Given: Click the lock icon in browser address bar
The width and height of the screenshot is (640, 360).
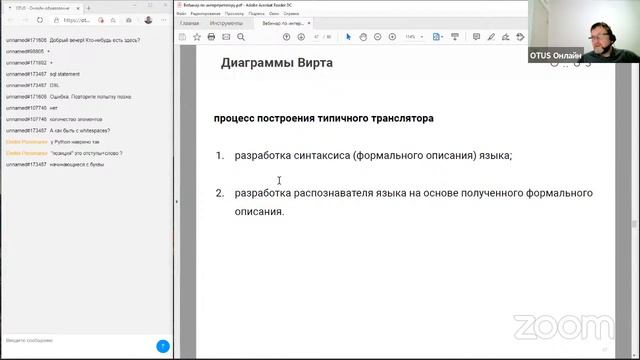Looking at the screenshot, I should point(56,20).
